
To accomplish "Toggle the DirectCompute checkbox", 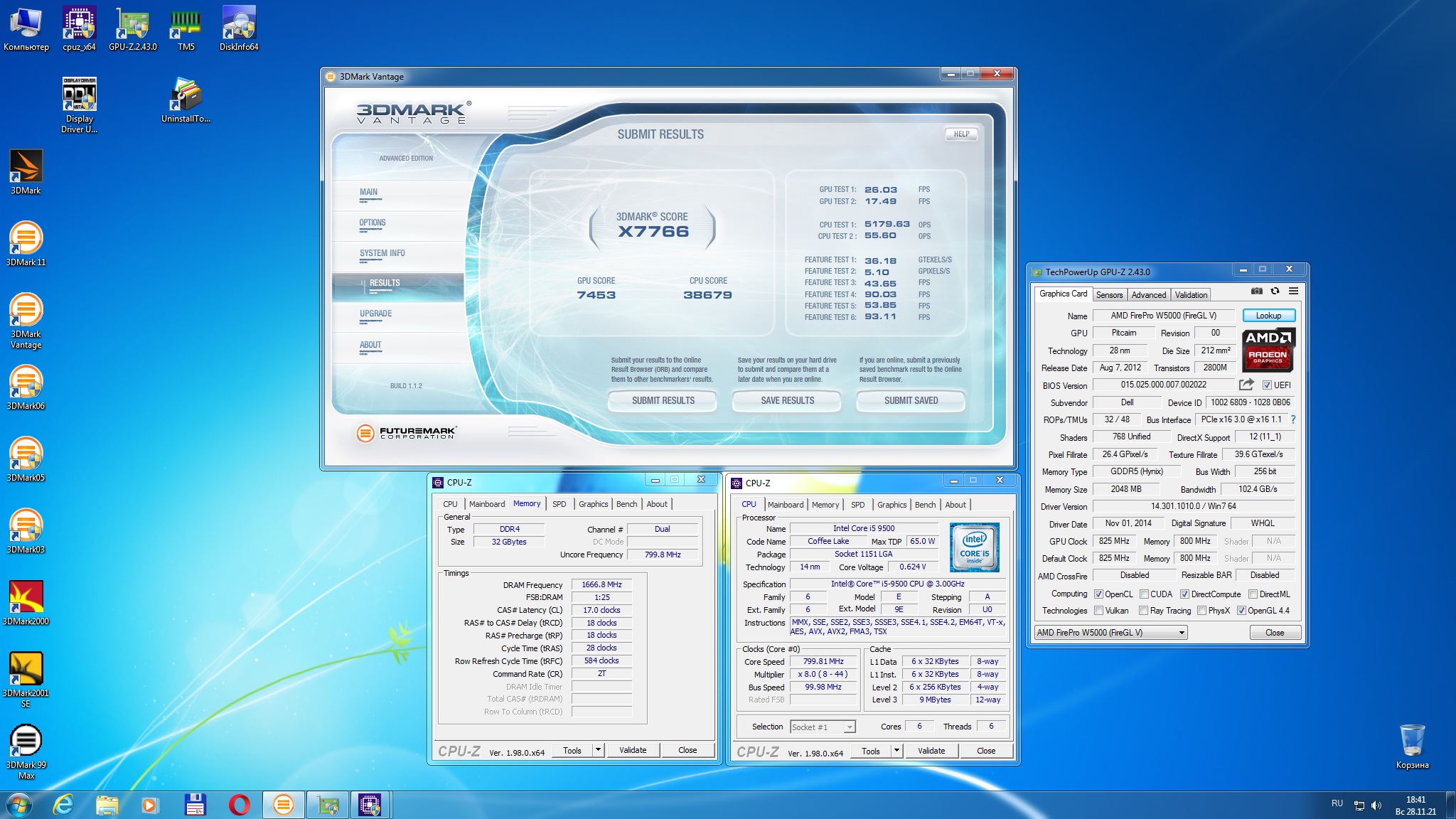I will (x=1184, y=594).
